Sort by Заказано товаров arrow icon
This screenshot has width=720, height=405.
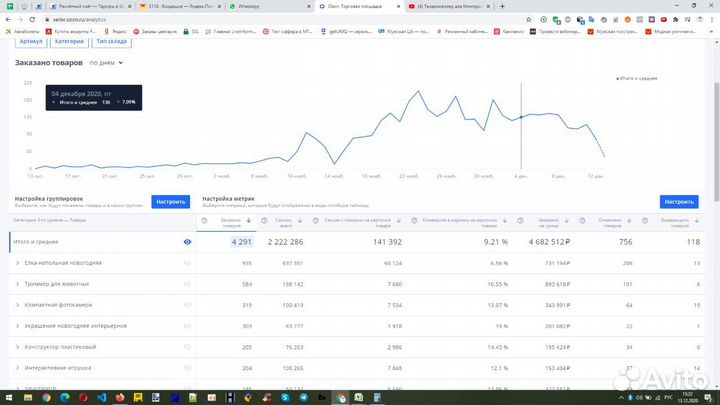tap(249, 220)
